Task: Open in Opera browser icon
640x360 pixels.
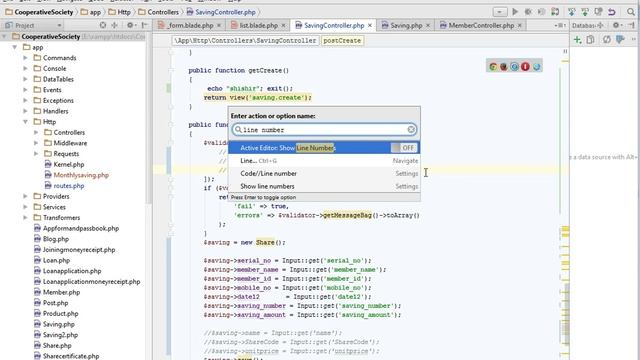Action: pos(525,67)
